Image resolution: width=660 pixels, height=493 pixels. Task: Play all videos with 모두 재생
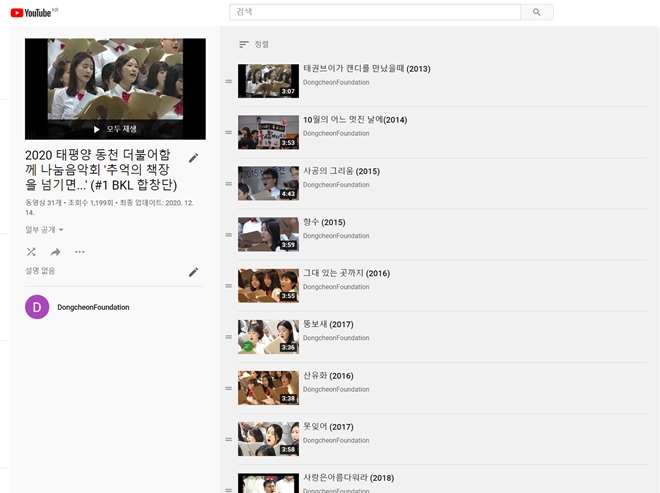[x=115, y=129]
